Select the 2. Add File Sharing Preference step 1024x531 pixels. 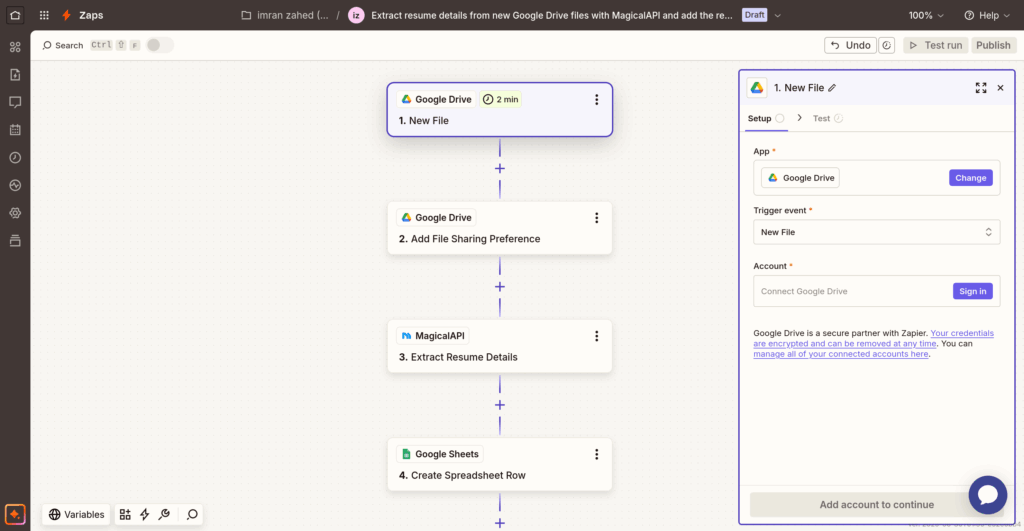point(500,228)
